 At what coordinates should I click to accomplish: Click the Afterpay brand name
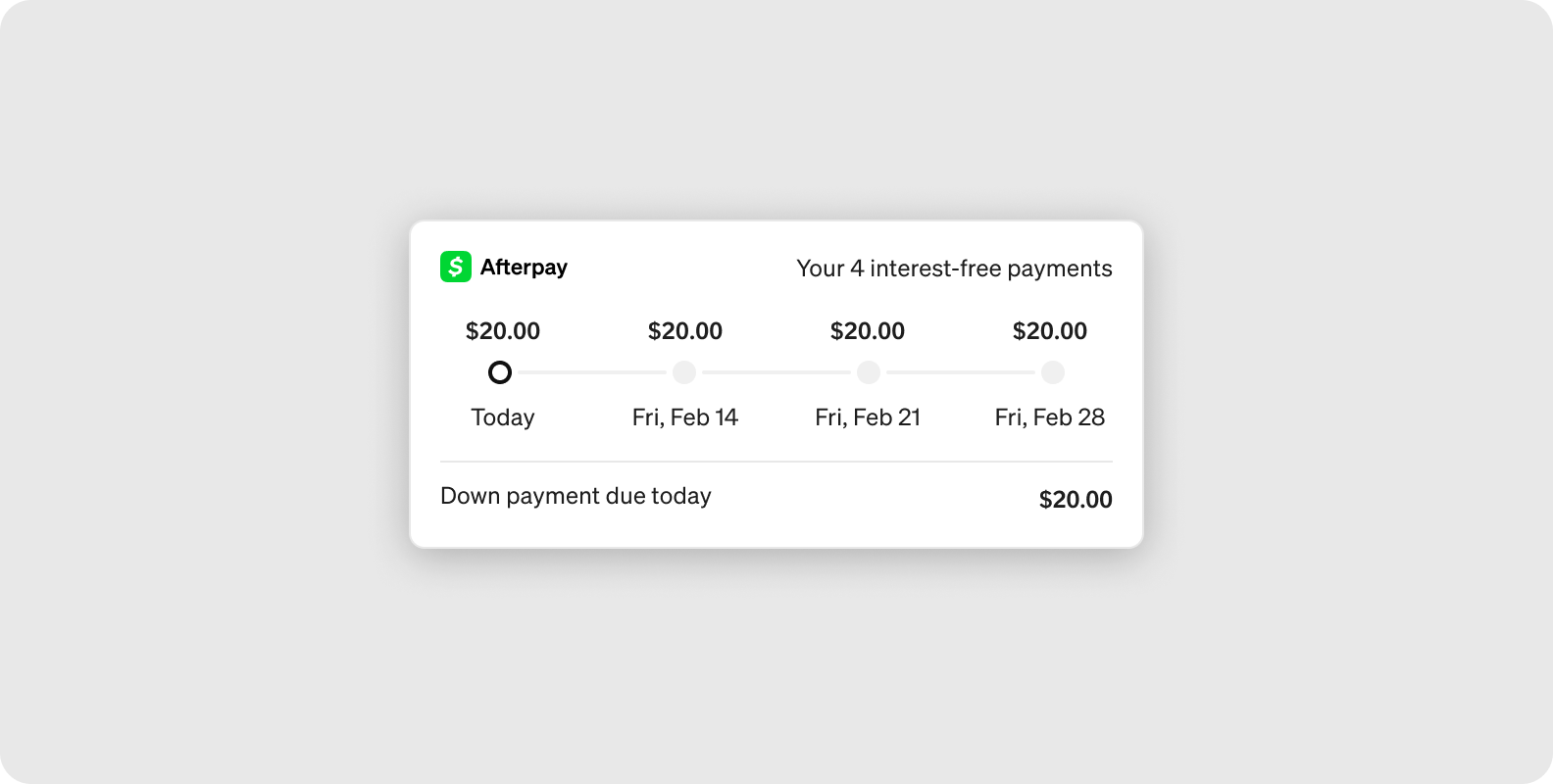coord(524,268)
